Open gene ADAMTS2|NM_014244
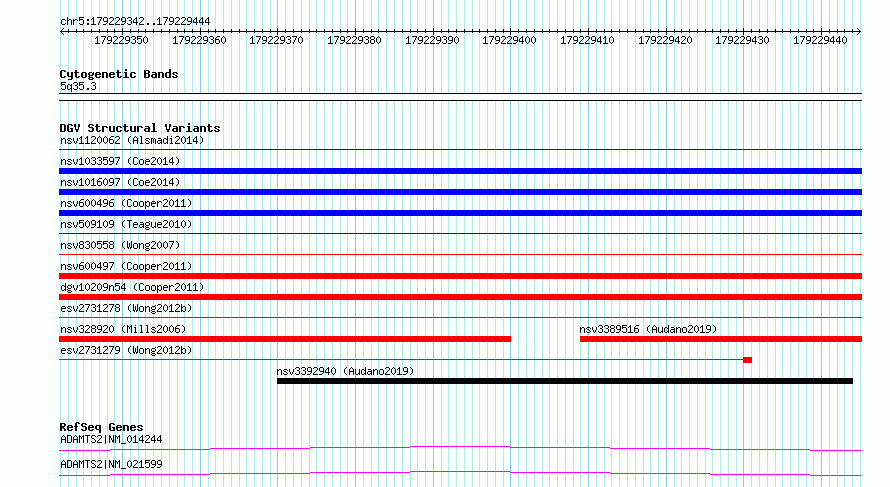 pyautogui.click(x=111, y=439)
